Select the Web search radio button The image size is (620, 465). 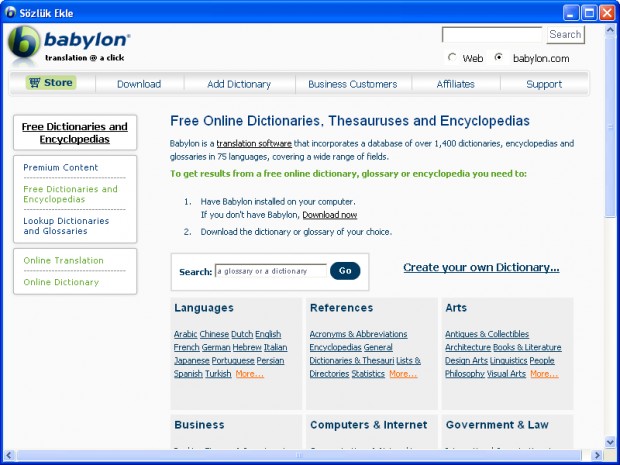[452, 58]
